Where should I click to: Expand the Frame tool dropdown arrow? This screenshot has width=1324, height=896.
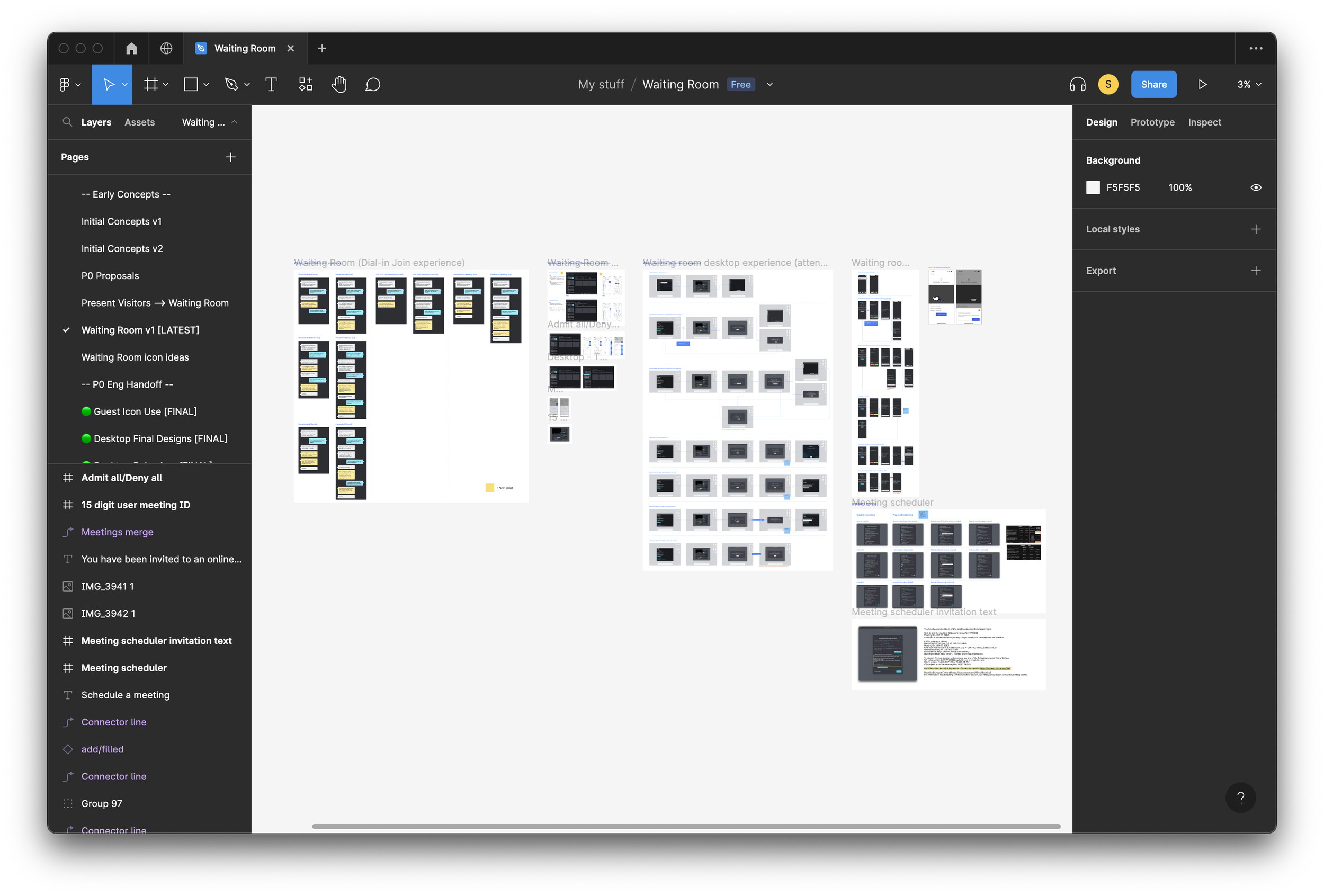(x=166, y=84)
